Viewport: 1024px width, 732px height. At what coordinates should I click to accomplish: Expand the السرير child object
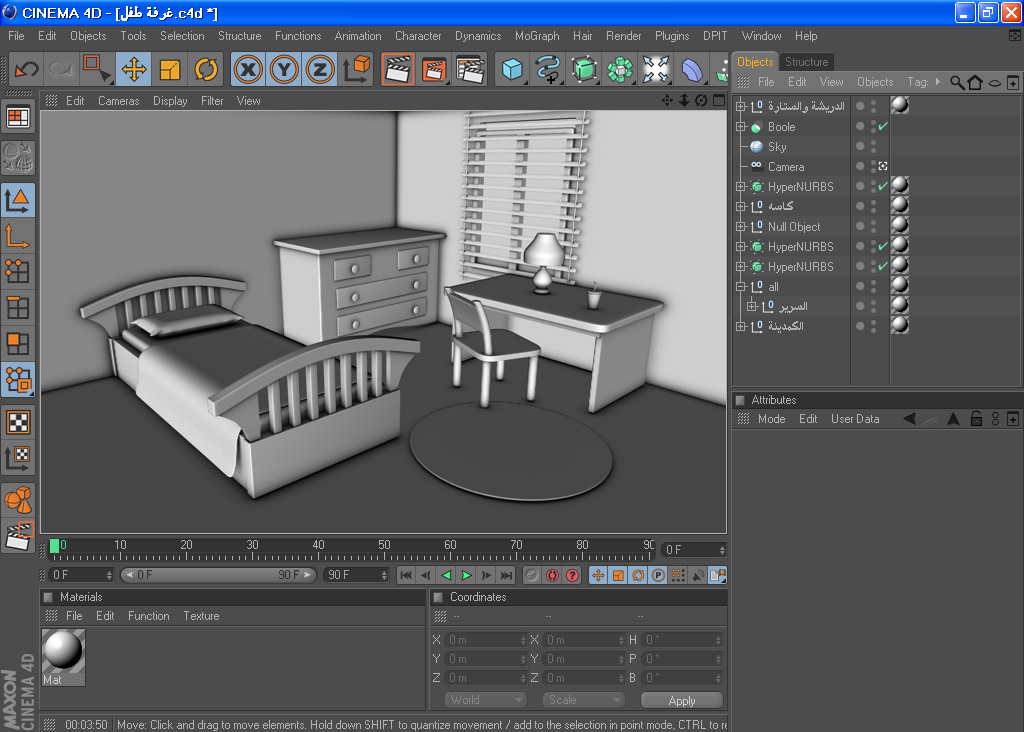[x=752, y=306]
